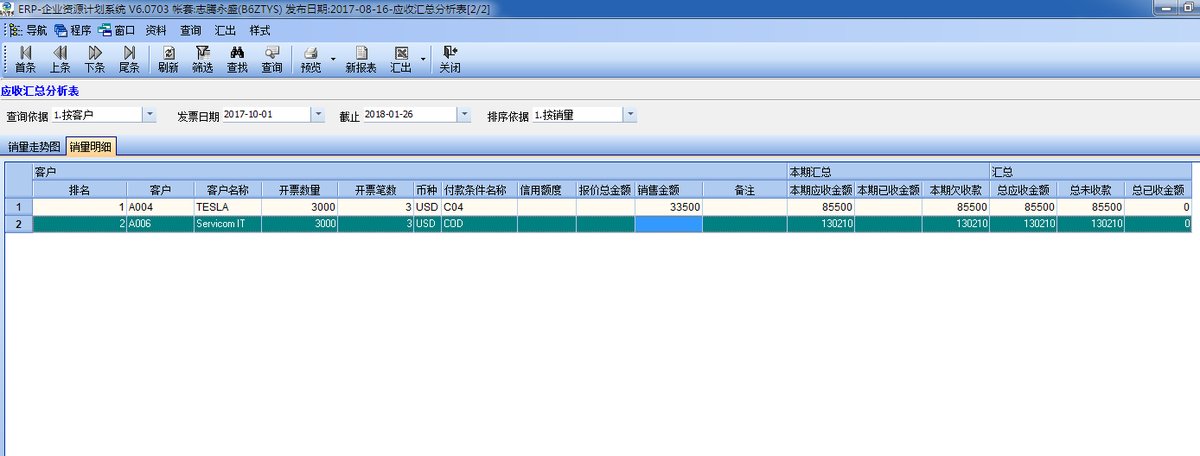Click the 截止 field showing 2018-01-26
Image resolution: width=1200 pixels, height=456 pixels.
click(x=410, y=115)
